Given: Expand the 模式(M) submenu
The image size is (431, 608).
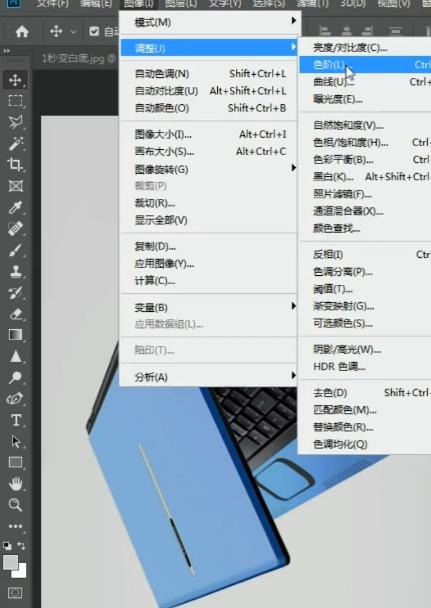Looking at the screenshot, I should 209,22.
